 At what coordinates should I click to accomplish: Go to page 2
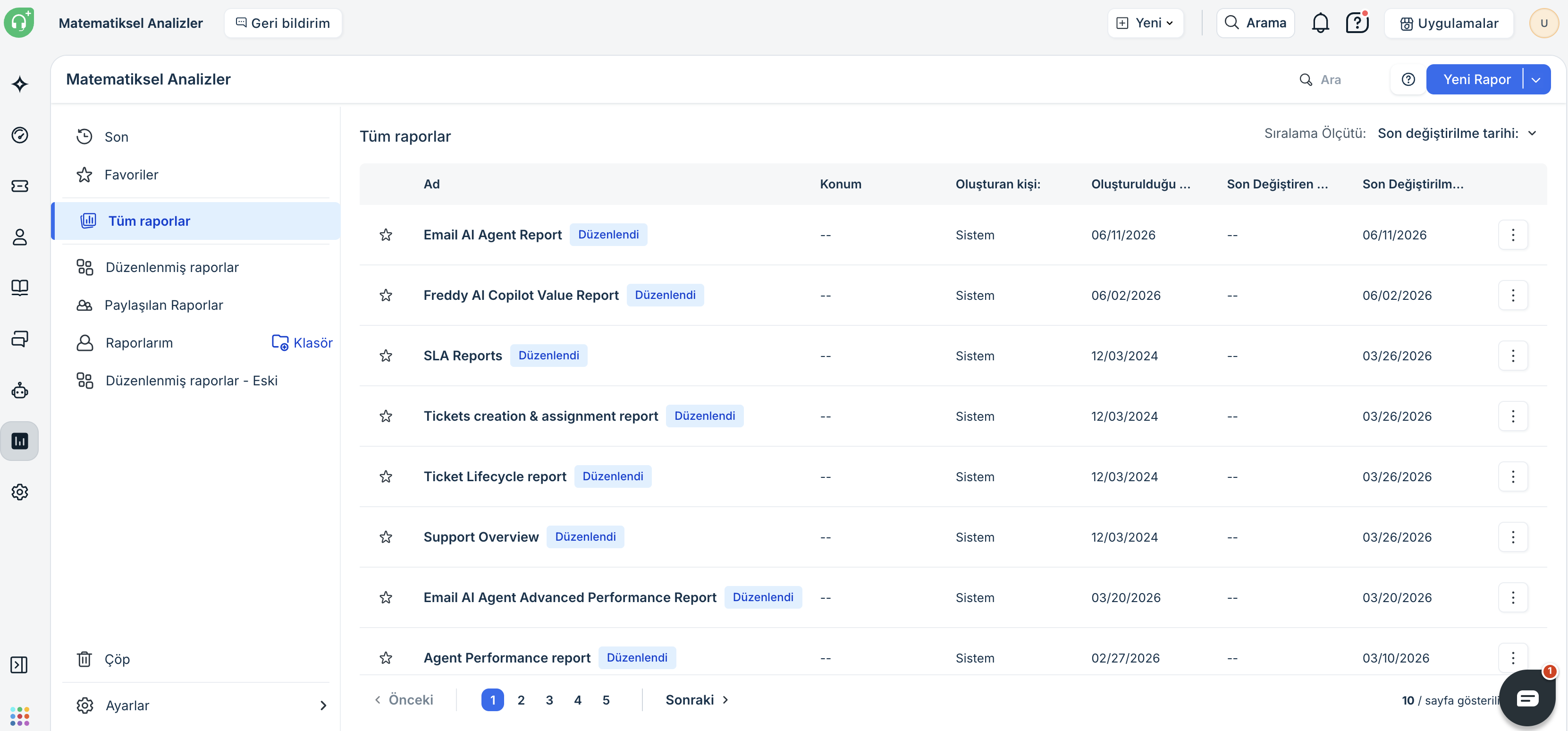pyautogui.click(x=521, y=700)
